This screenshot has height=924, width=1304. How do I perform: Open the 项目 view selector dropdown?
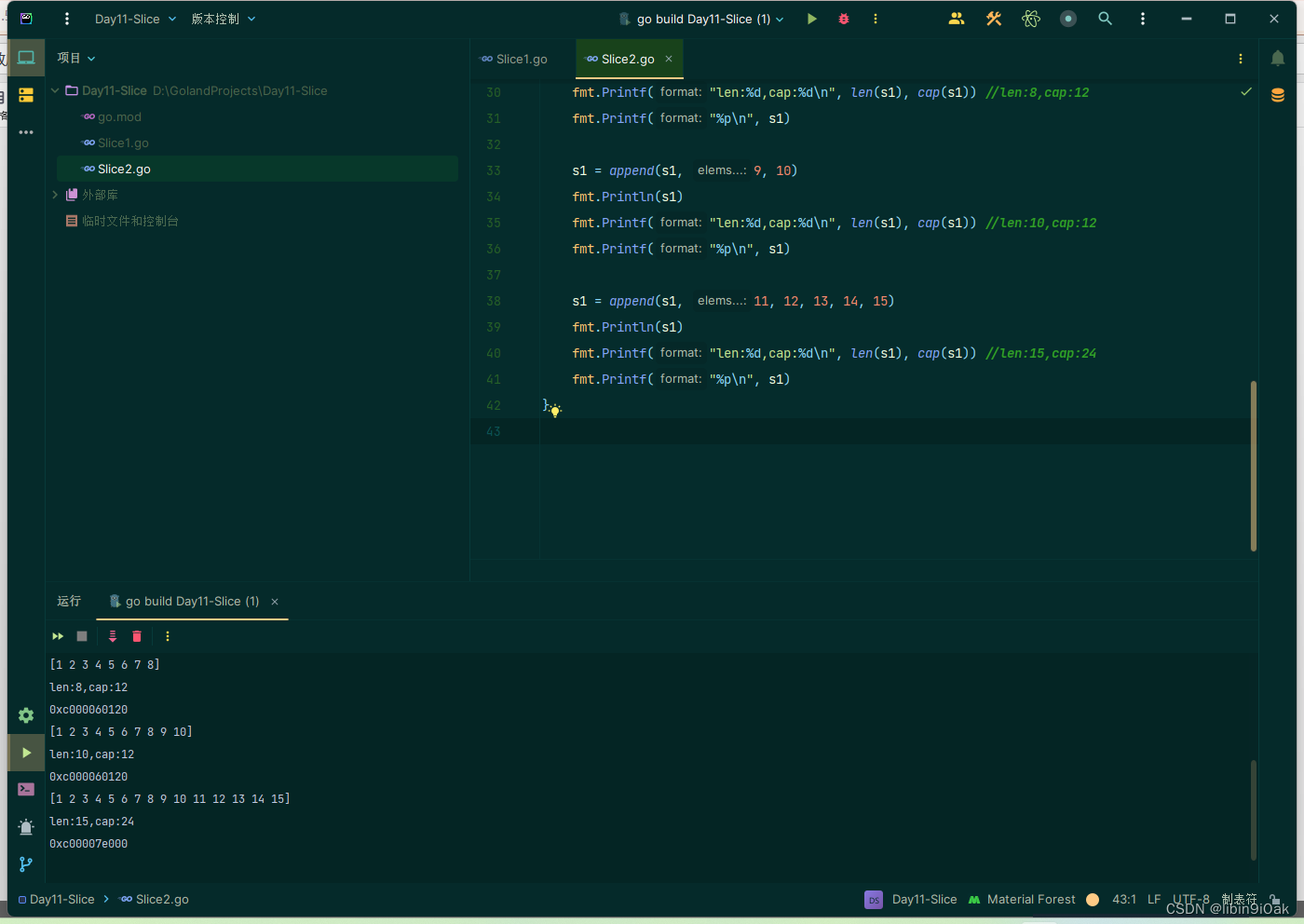point(76,58)
